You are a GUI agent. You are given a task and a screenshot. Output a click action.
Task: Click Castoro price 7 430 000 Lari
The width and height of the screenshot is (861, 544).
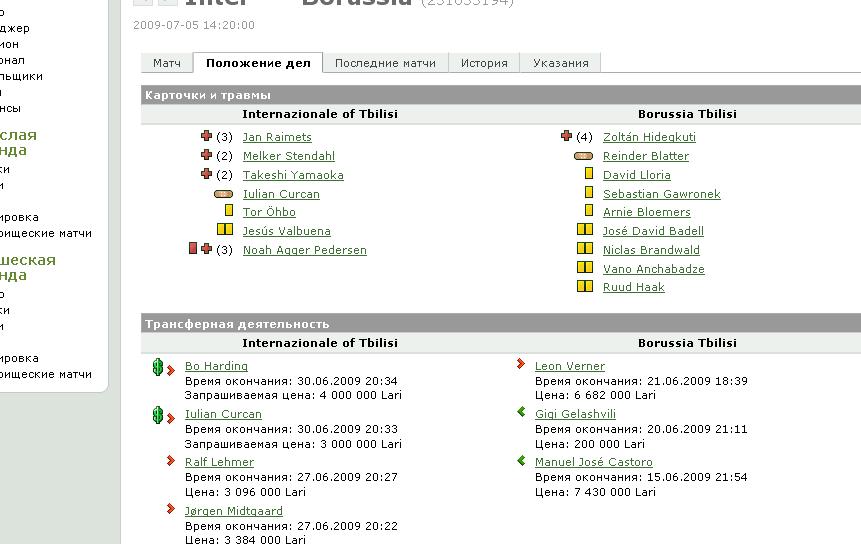pyautogui.click(x=615, y=492)
